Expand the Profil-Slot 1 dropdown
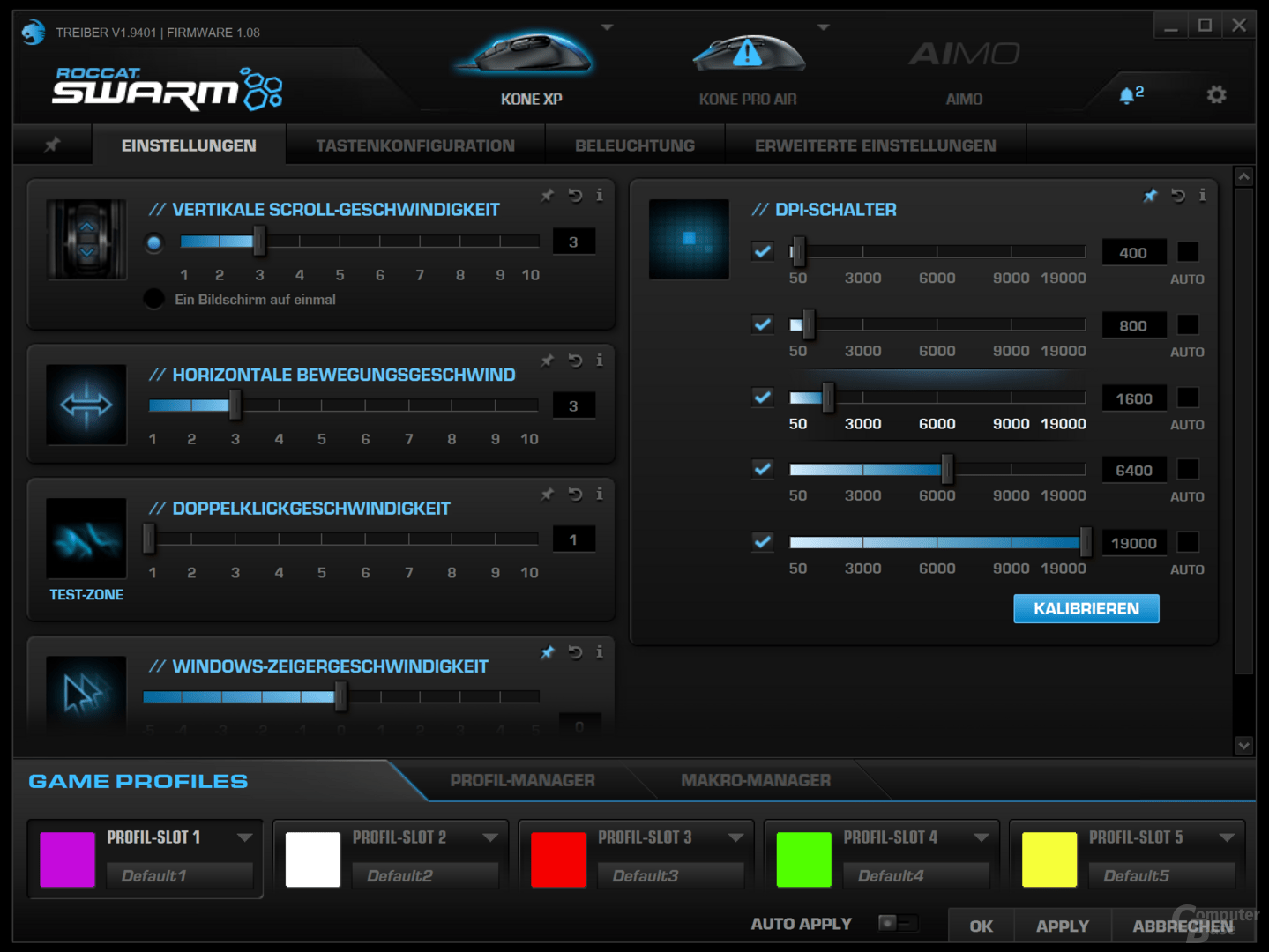 point(244,837)
